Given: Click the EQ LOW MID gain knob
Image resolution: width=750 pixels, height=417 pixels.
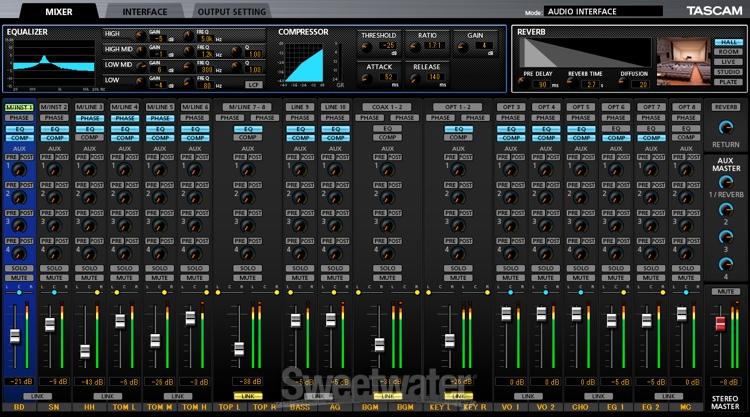Looking at the screenshot, I should pyautogui.click(x=141, y=66).
